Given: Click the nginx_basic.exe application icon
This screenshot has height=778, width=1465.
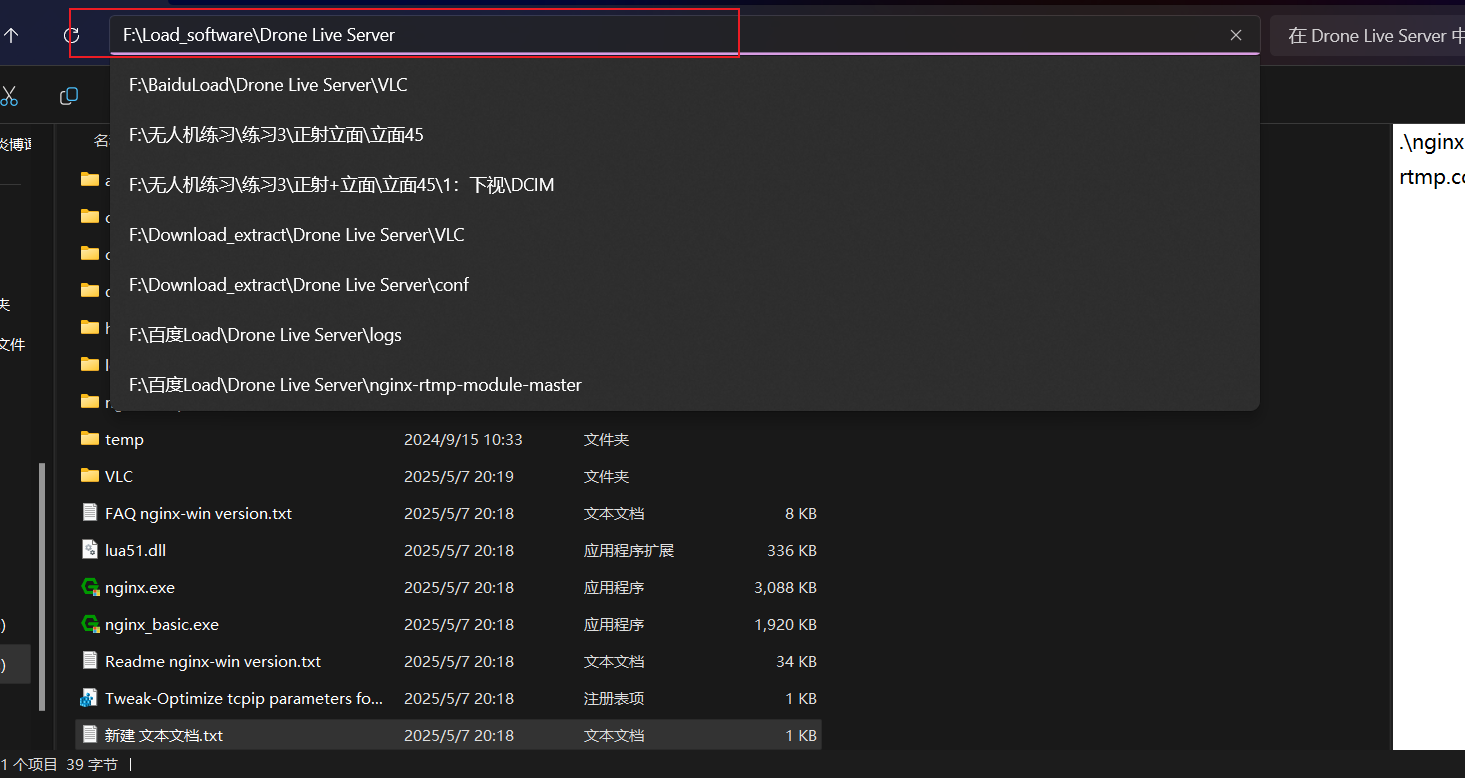Looking at the screenshot, I should coord(90,624).
